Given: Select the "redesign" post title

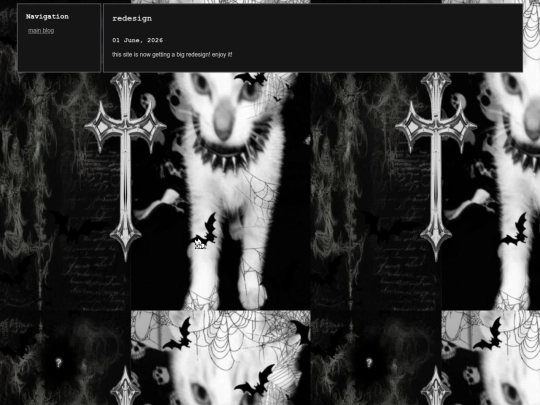Looking at the screenshot, I should pos(132,19).
